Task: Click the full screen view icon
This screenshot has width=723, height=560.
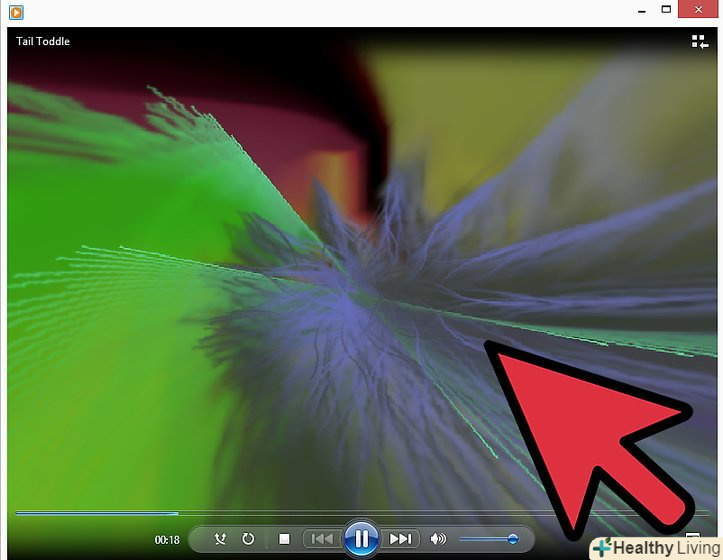Action: [693, 536]
